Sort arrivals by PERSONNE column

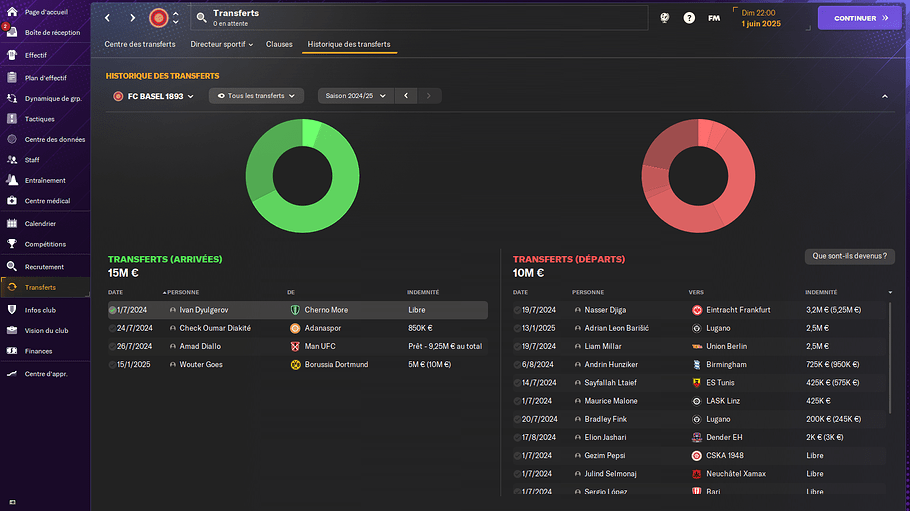(183, 292)
